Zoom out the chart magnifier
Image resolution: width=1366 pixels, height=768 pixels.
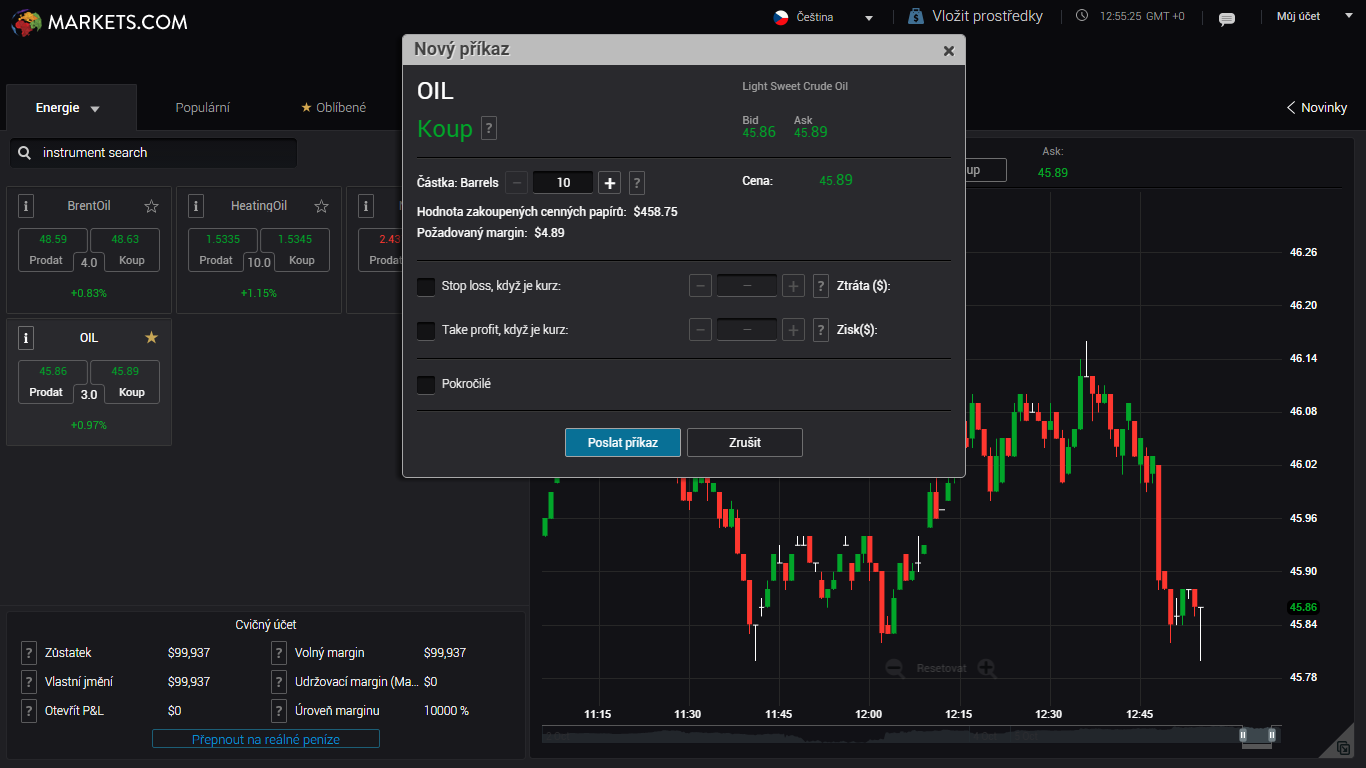[895, 668]
